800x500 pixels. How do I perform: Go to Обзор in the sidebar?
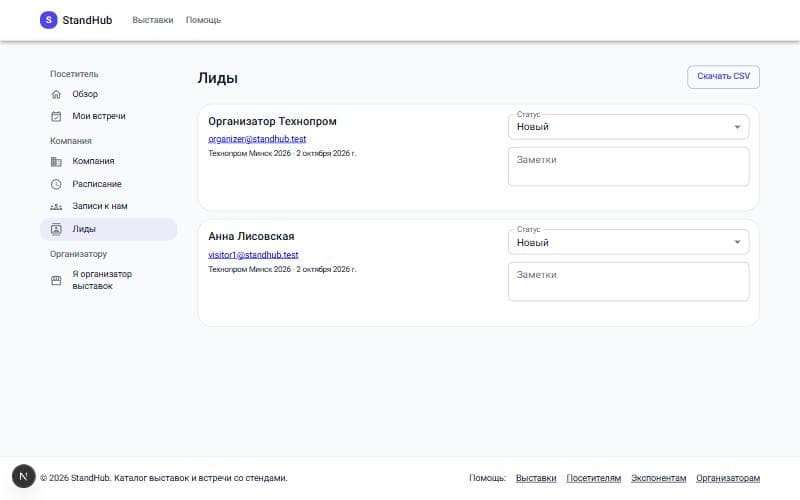coord(109,94)
